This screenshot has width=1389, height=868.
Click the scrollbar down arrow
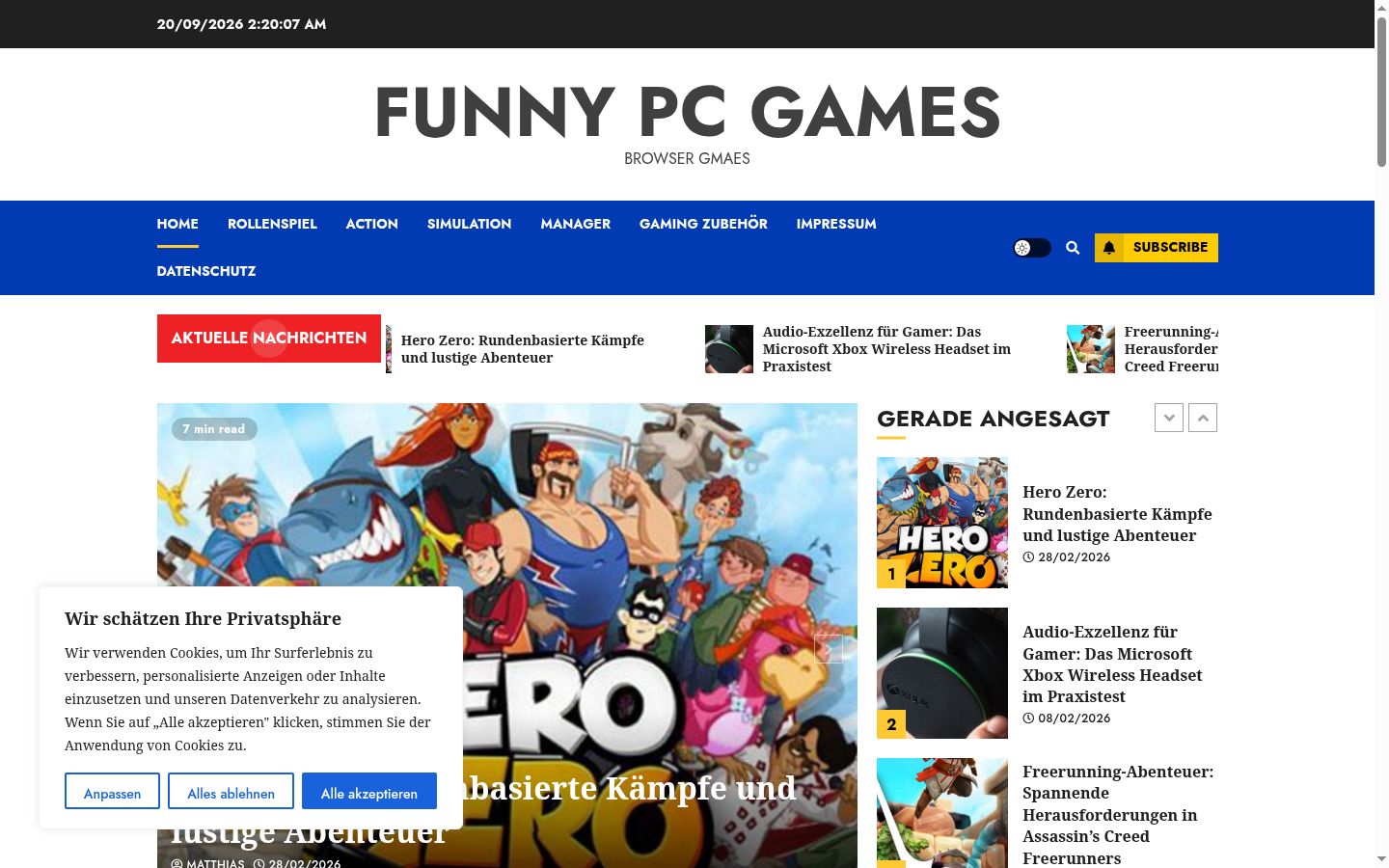point(1381,859)
